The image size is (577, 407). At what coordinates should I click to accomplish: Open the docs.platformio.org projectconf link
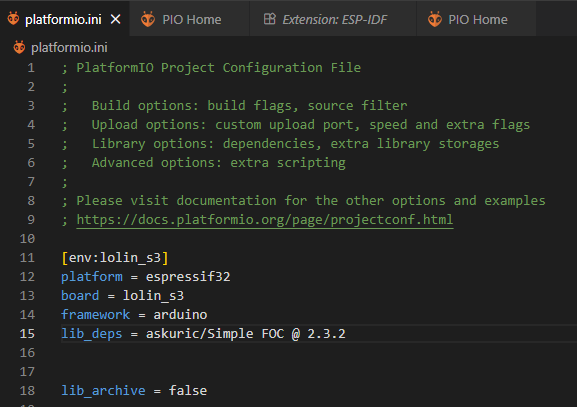coord(265,220)
